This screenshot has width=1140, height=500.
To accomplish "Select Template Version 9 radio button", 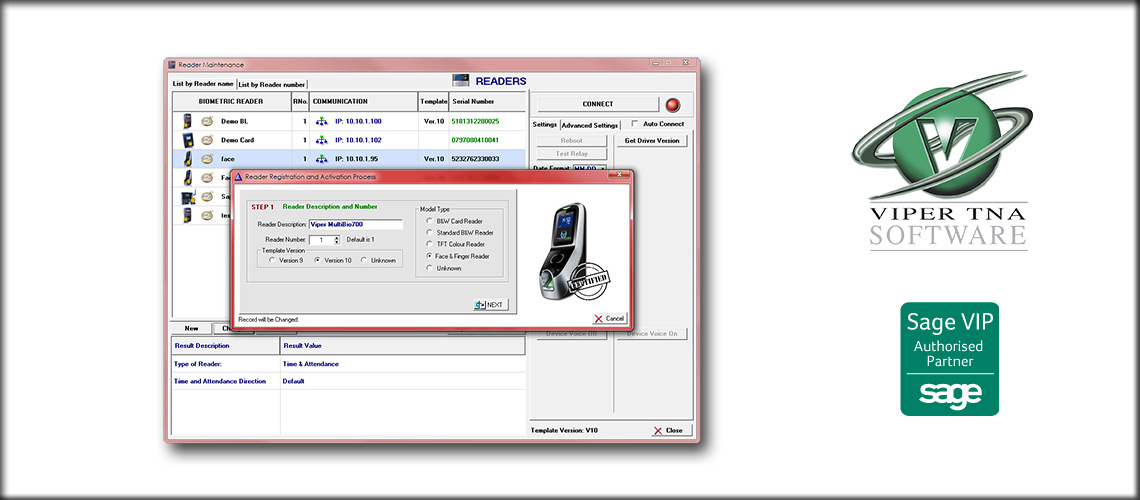I will (272, 260).
